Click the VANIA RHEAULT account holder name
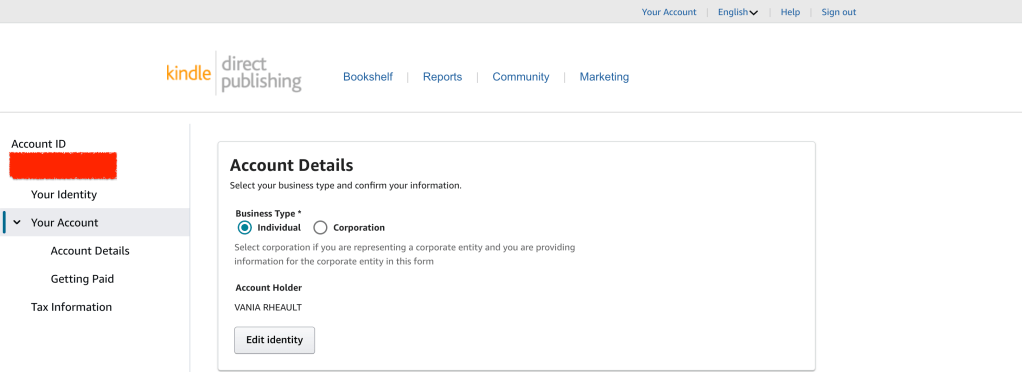 [x=268, y=308]
